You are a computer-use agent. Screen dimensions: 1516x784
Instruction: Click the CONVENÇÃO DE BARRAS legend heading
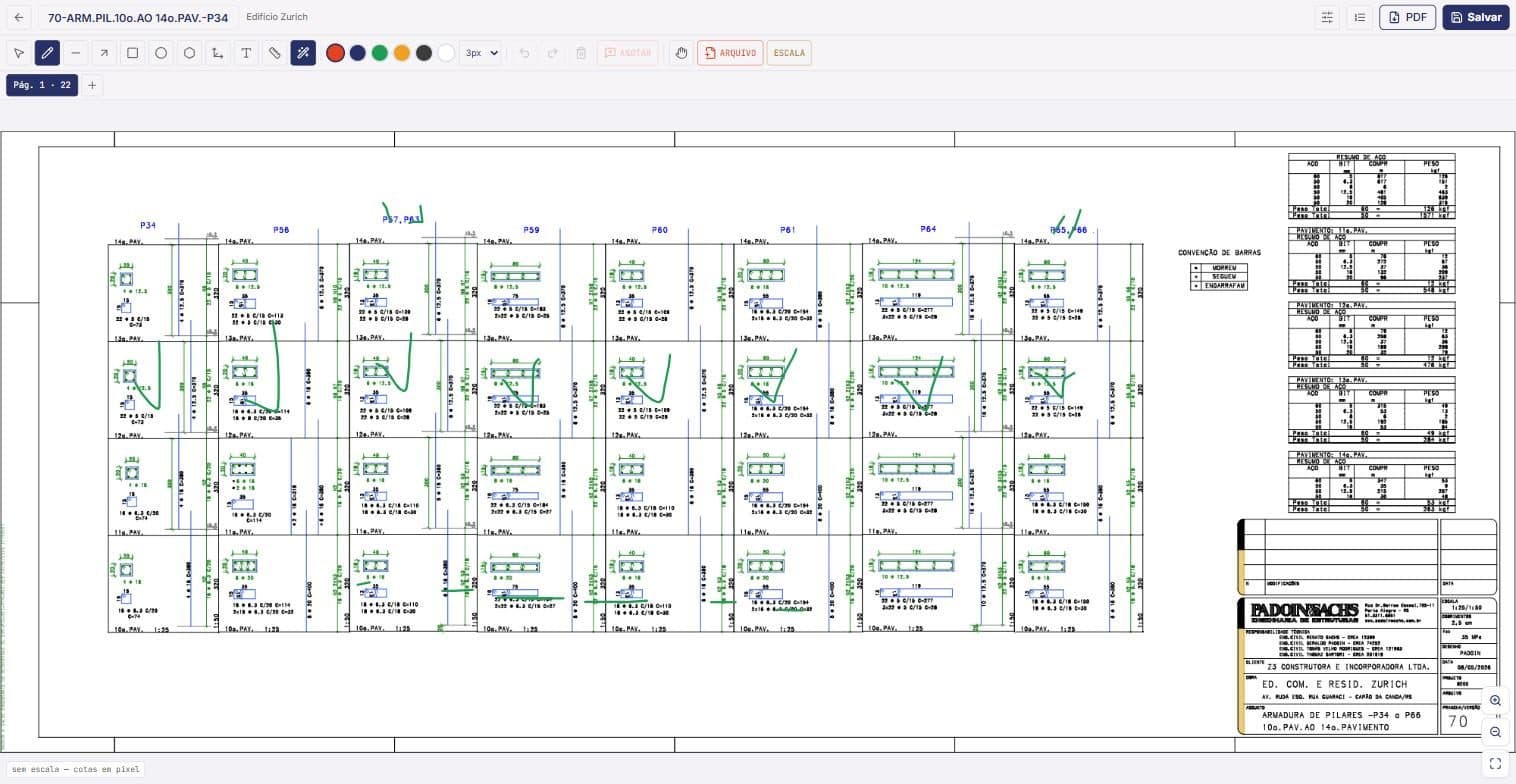point(1219,253)
